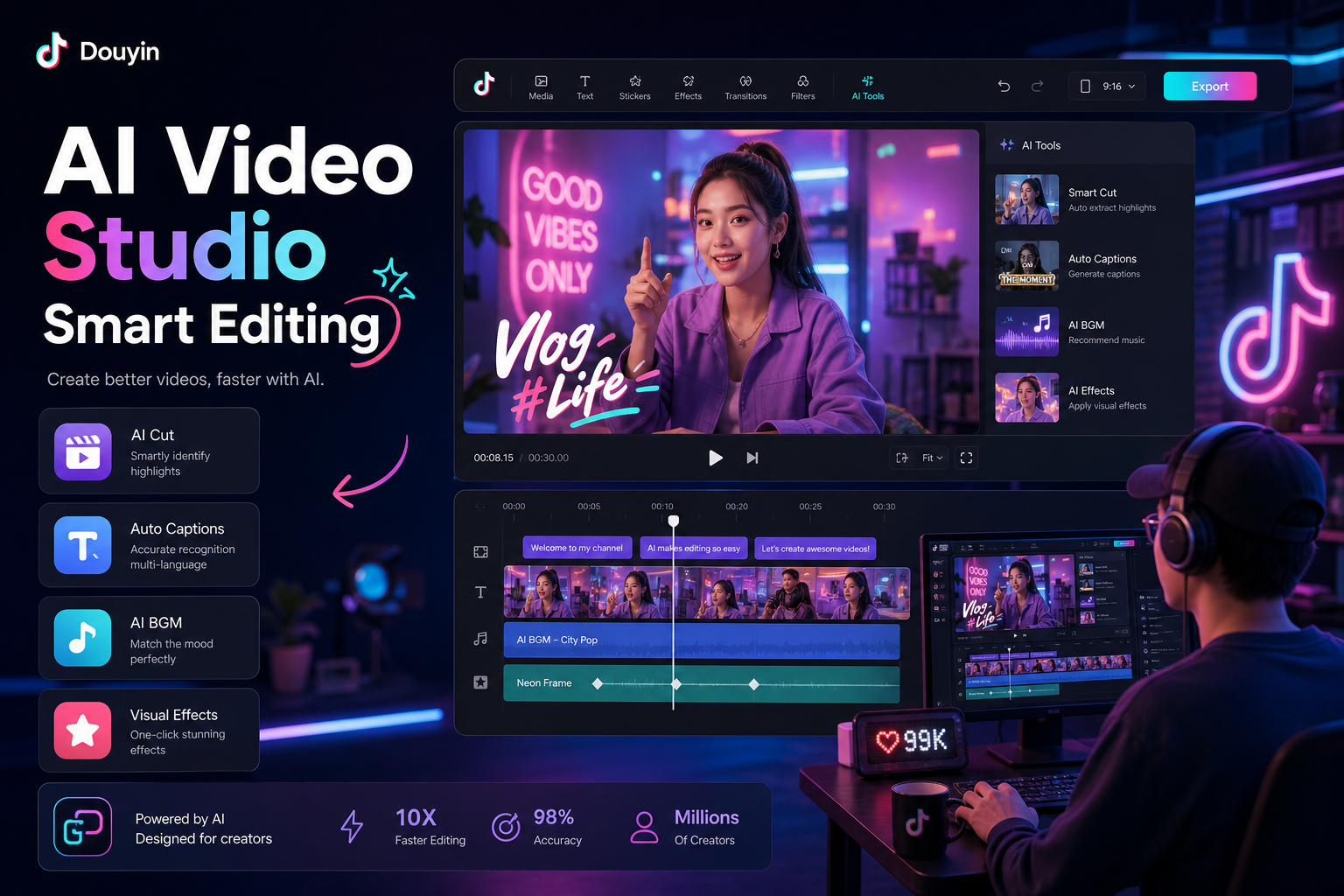Image resolution: width=1344 pixels, height=896 pixels.
Task: Select Auto Captions Generate captions tool
Action: click(1090, 266)
